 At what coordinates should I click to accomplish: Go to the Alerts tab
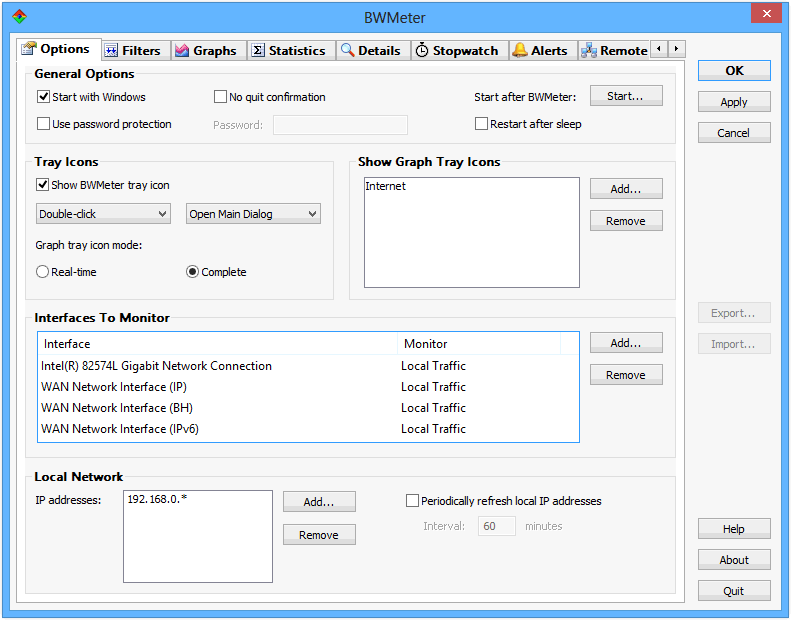pyautogui.click(x=542, y=51)
